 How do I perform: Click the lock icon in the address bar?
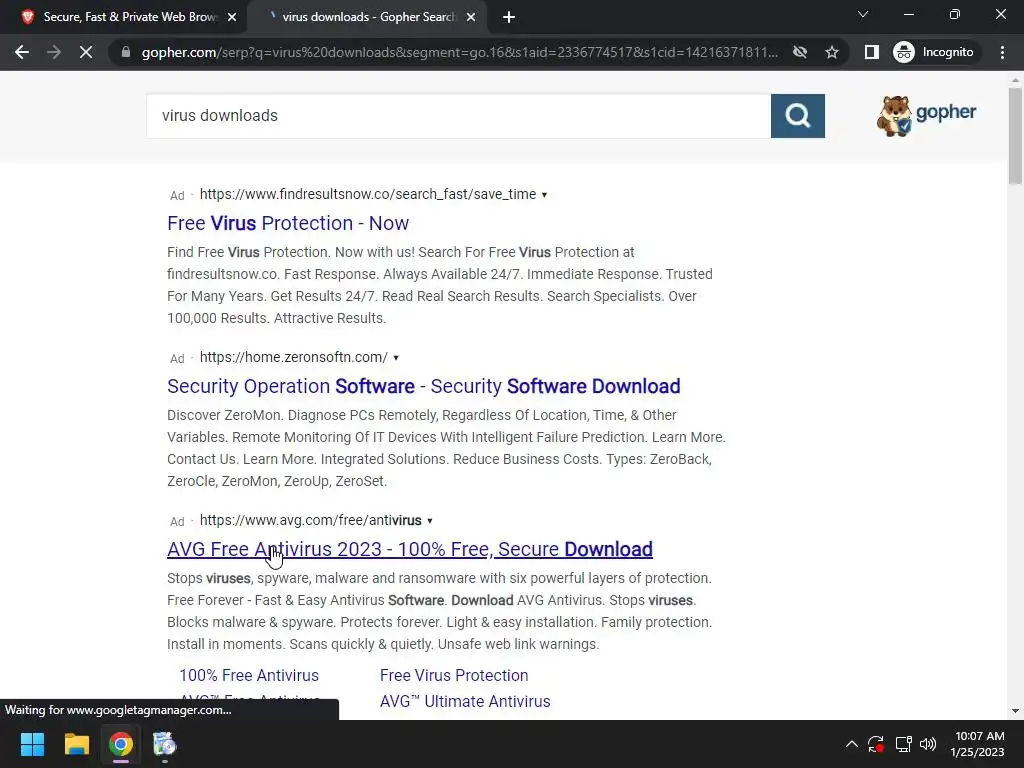tap(126, 52)
